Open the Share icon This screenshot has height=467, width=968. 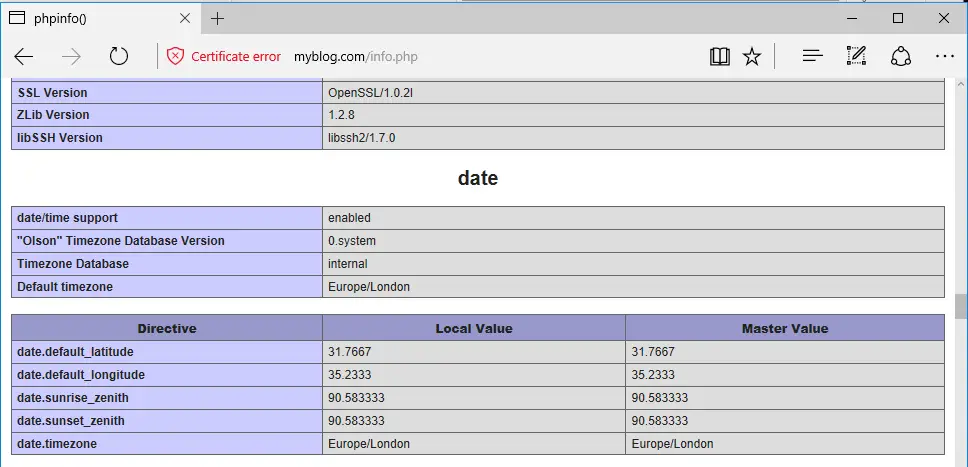click(901, 56)
